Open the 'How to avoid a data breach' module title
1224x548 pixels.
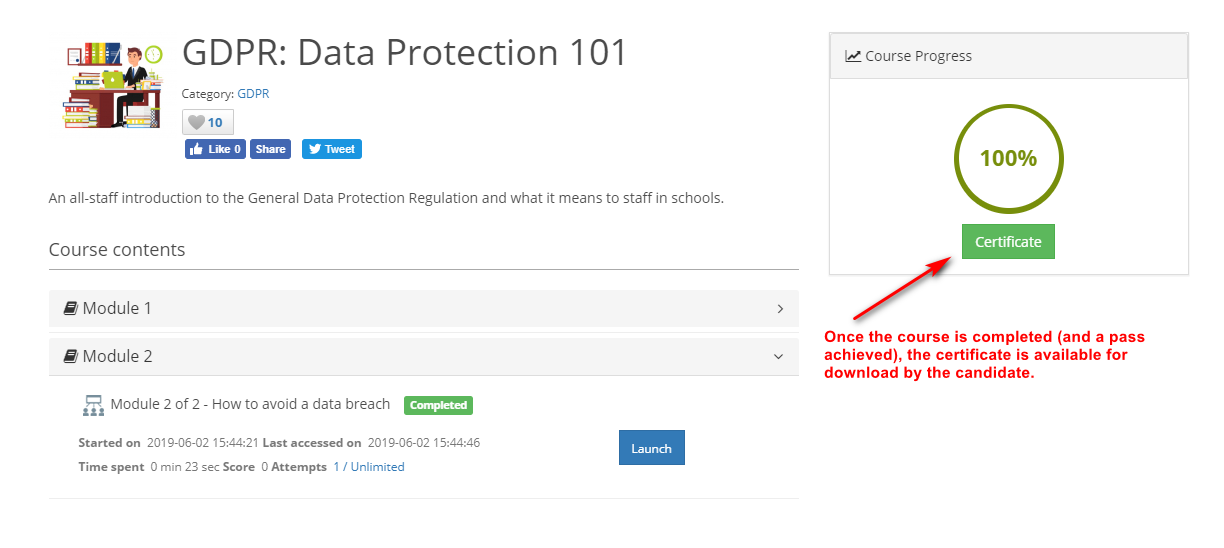[250, 404]
